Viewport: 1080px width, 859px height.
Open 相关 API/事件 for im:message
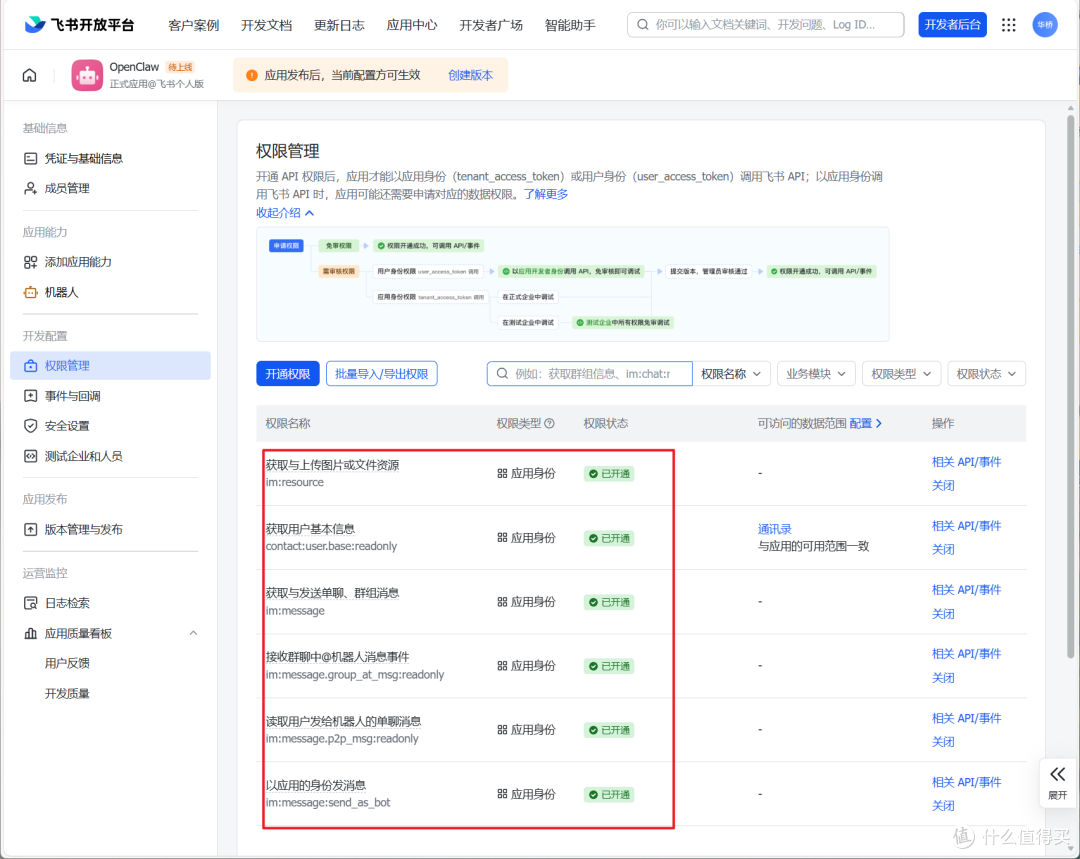(x=966, y=590)
